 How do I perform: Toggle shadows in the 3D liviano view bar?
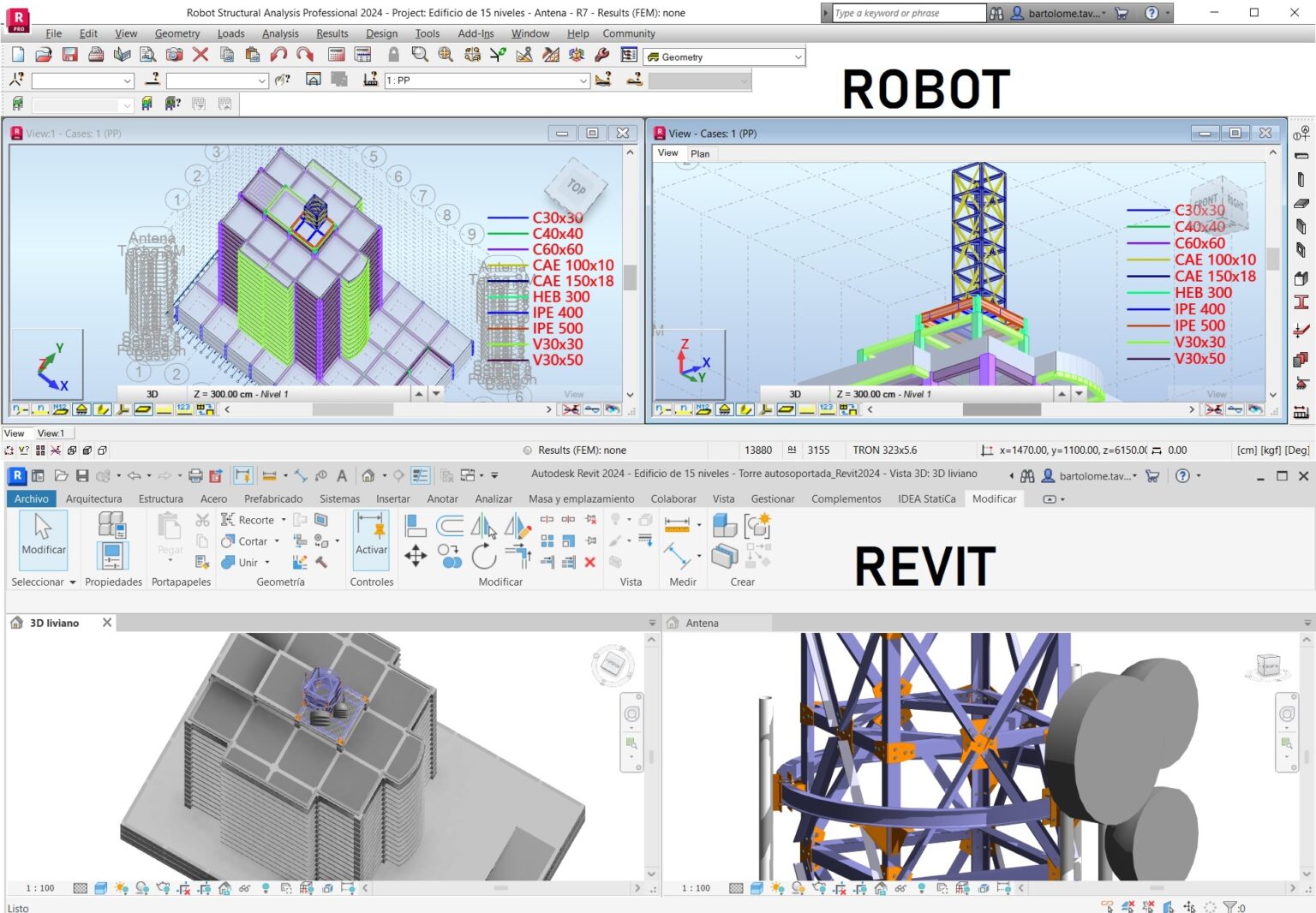[x=141, y=888]
